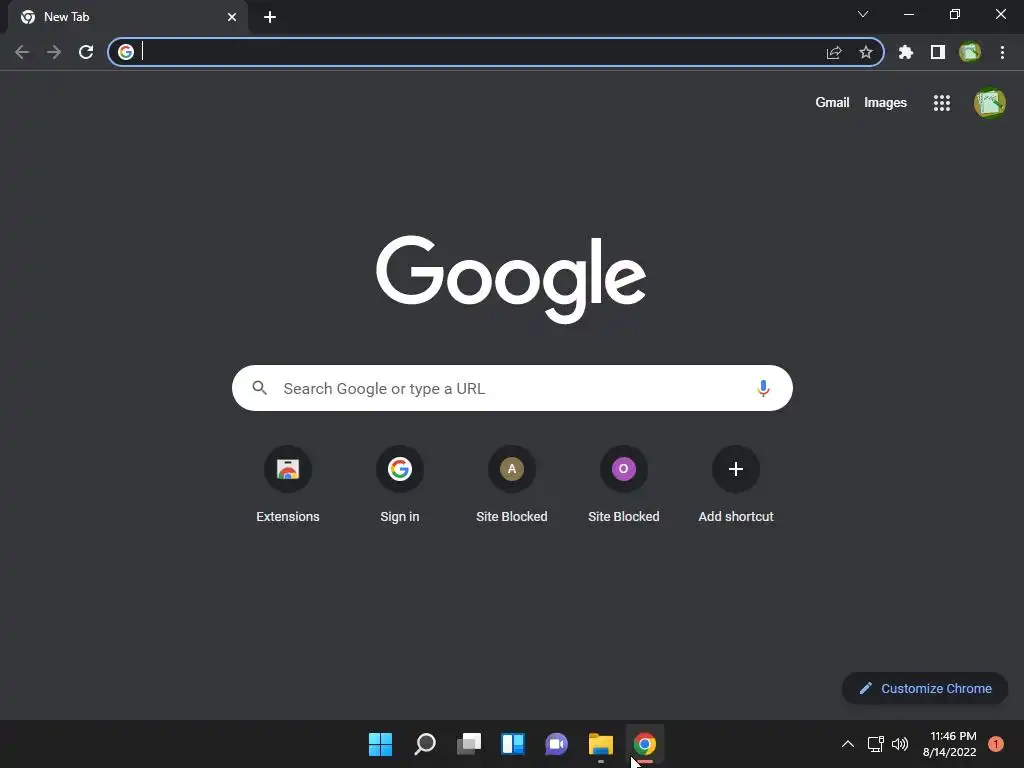Open the Images link

click(x=886, y=103)
